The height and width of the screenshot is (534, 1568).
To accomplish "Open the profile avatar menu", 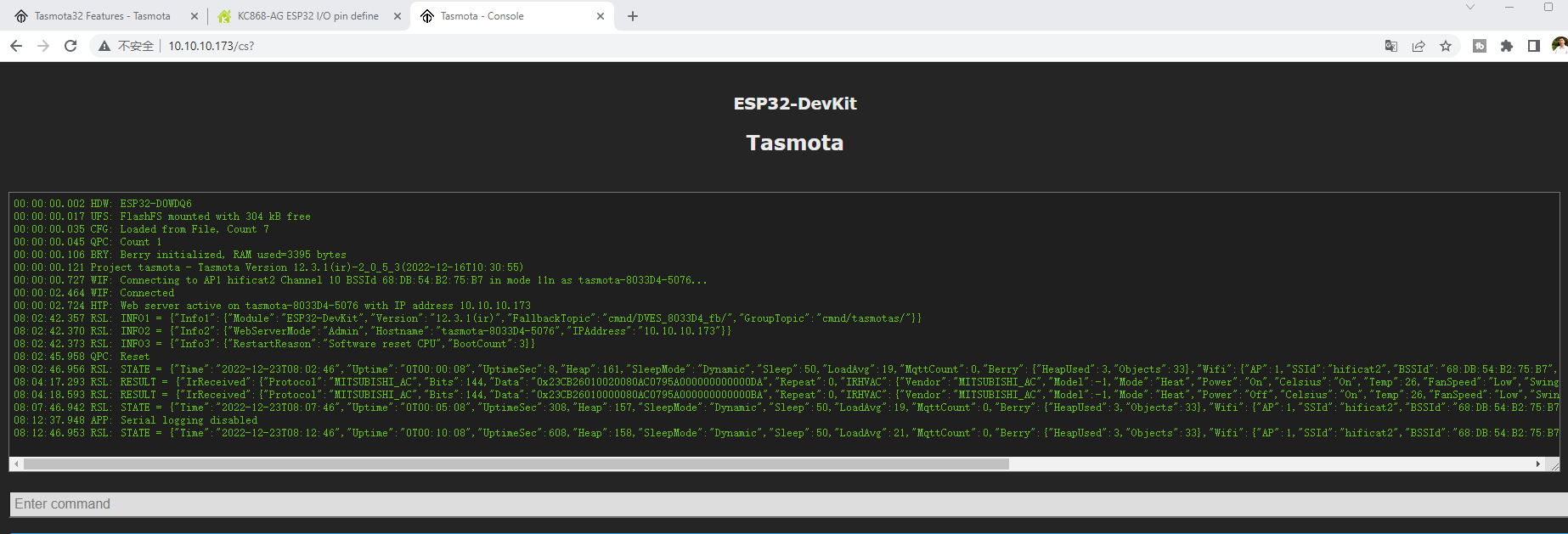I will pos(1559,46).
